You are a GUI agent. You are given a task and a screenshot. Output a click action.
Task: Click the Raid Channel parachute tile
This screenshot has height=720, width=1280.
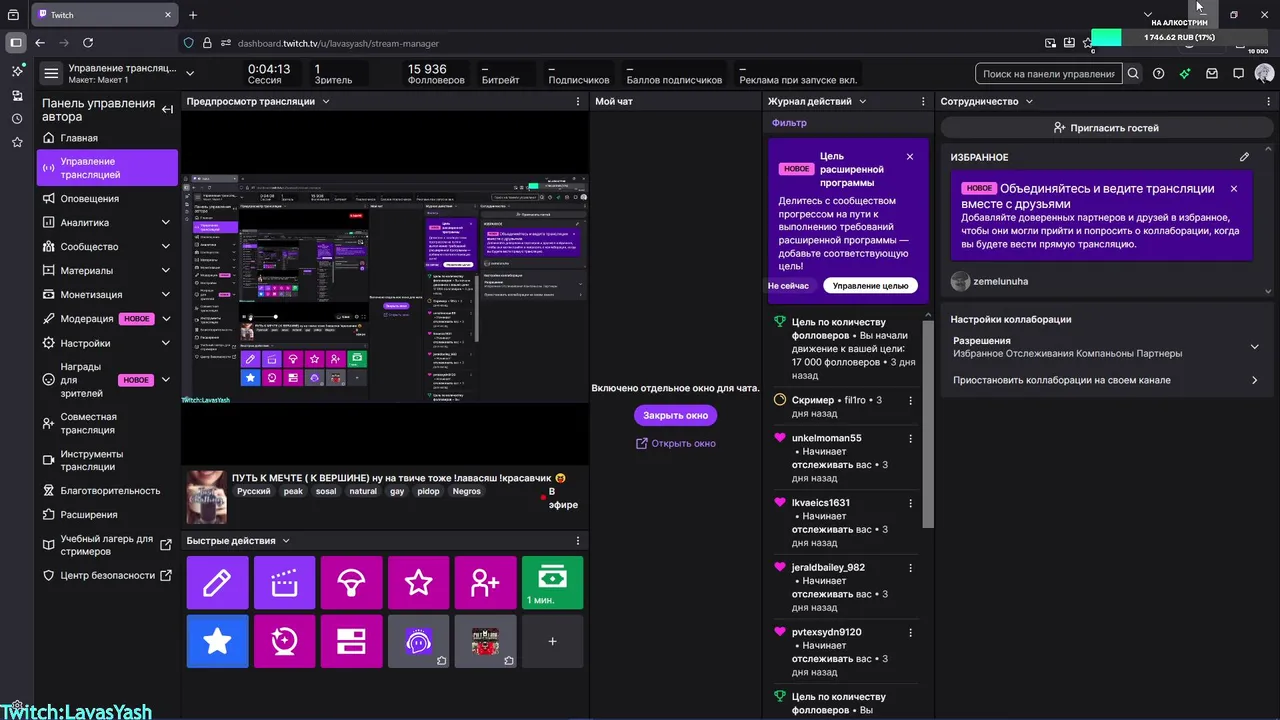click(351, 583)
